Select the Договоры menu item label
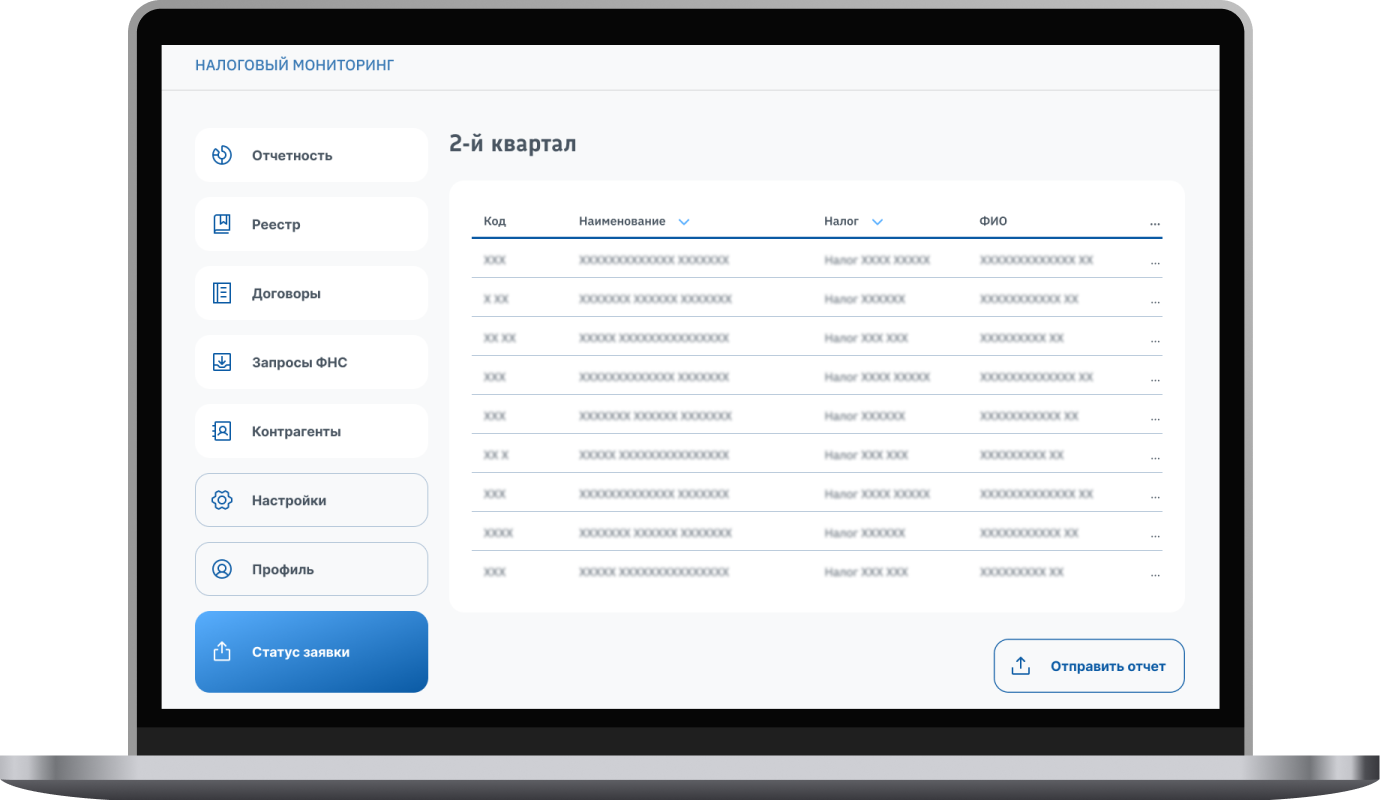The image size is (1380, 800). [x=286, y=294]
